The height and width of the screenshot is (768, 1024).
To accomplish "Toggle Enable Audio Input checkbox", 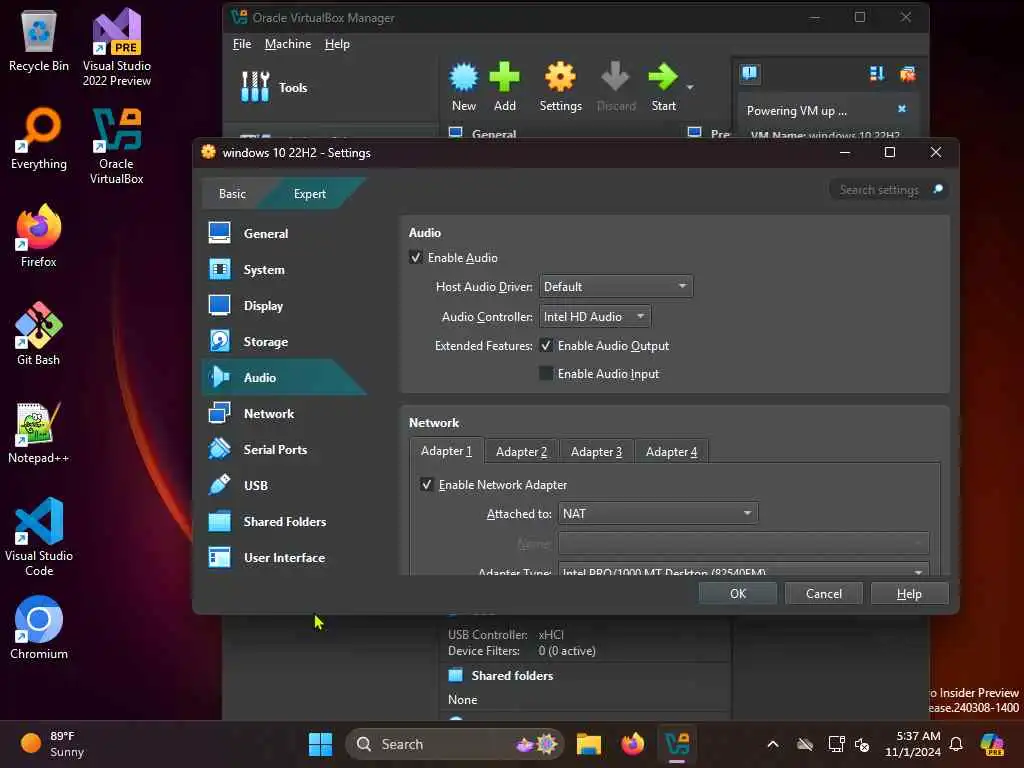I will (x=545, y=374).
